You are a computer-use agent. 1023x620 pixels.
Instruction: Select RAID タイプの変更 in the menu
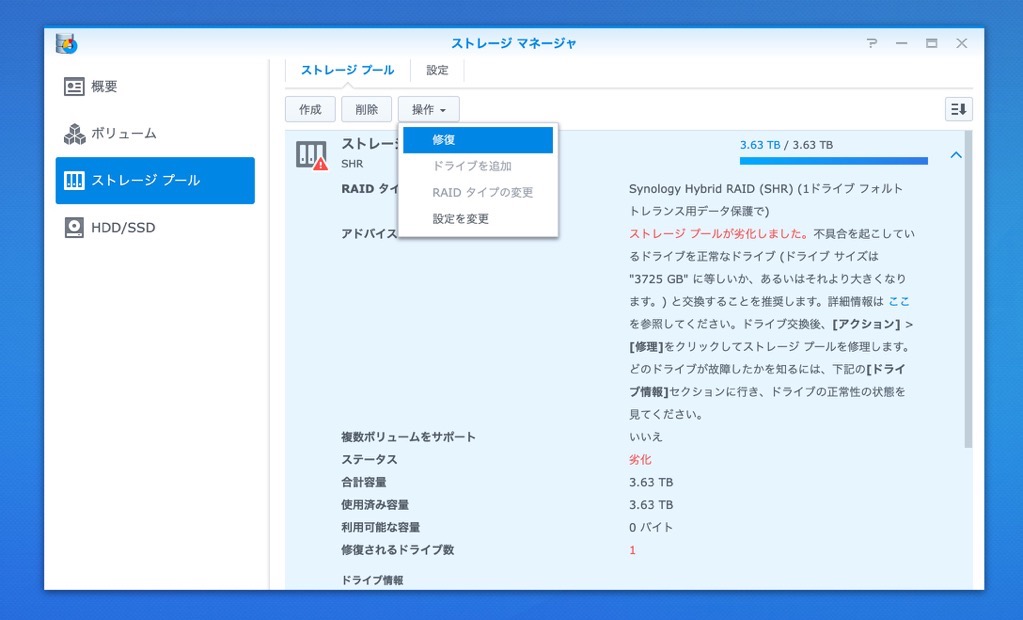click(x=478, y=193)
